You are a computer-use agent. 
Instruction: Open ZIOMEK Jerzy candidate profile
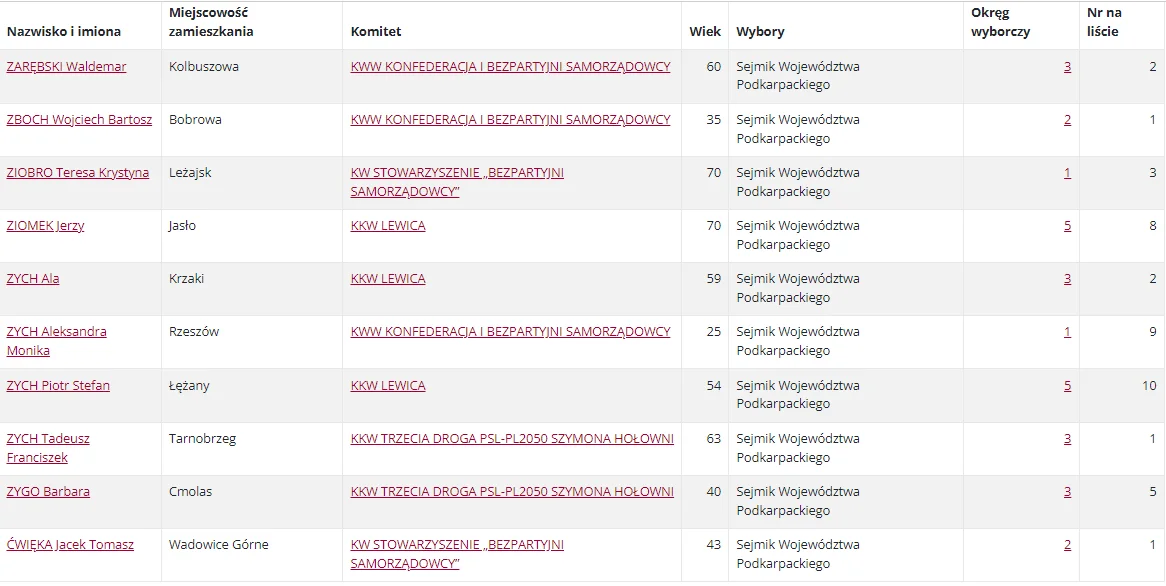[x=45, y=225]
